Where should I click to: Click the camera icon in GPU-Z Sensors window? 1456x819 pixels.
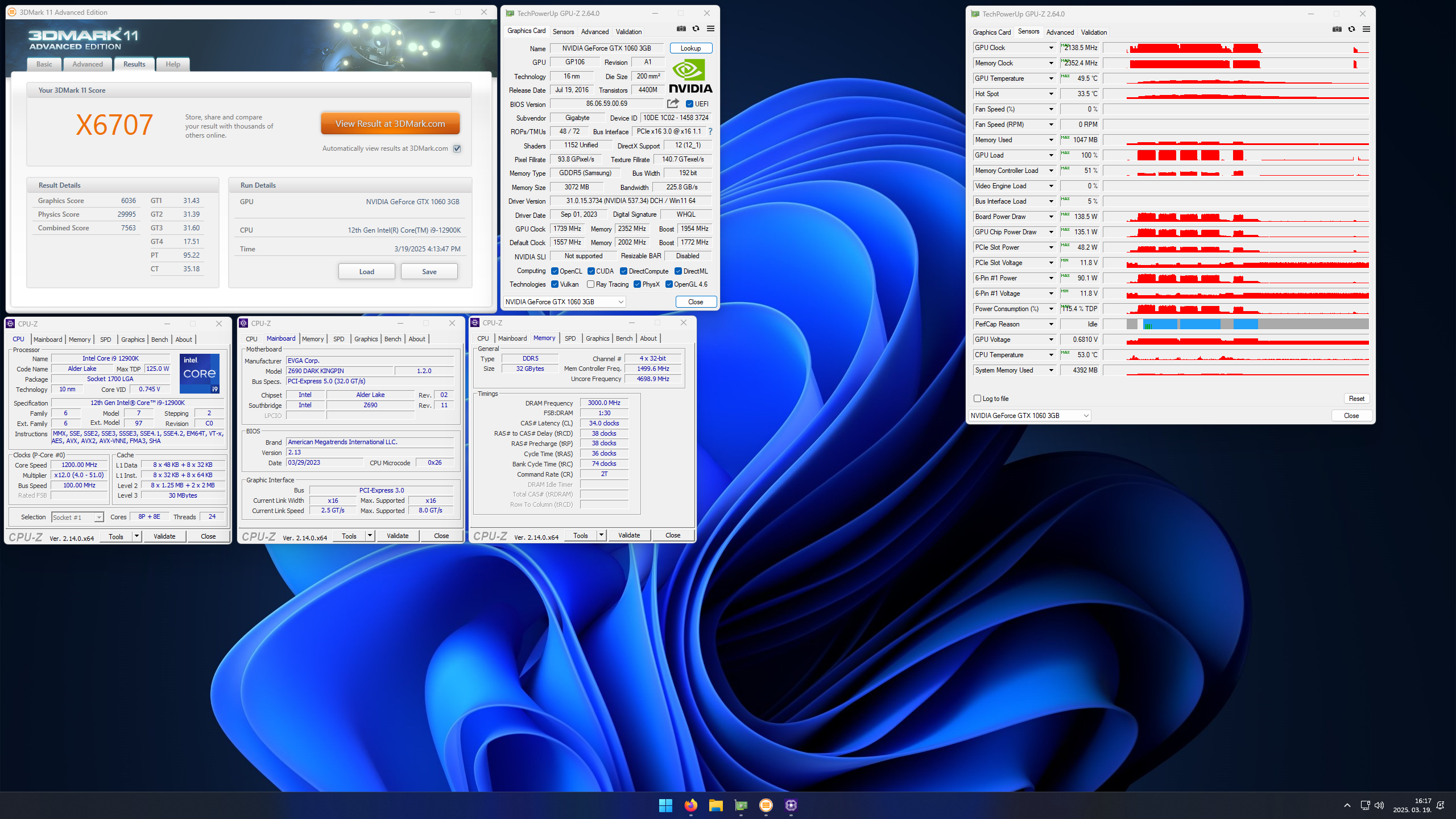pos(1337,29)
